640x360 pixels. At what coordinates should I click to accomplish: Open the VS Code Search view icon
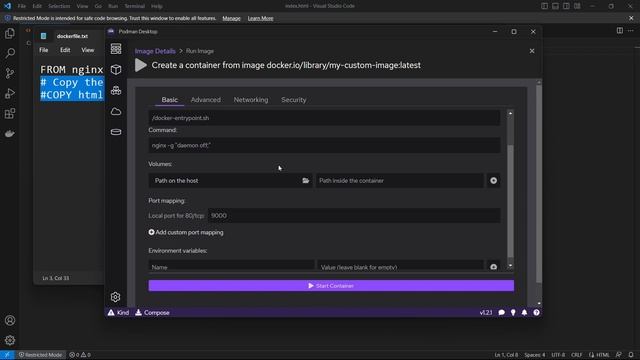(x=10, y=53)
